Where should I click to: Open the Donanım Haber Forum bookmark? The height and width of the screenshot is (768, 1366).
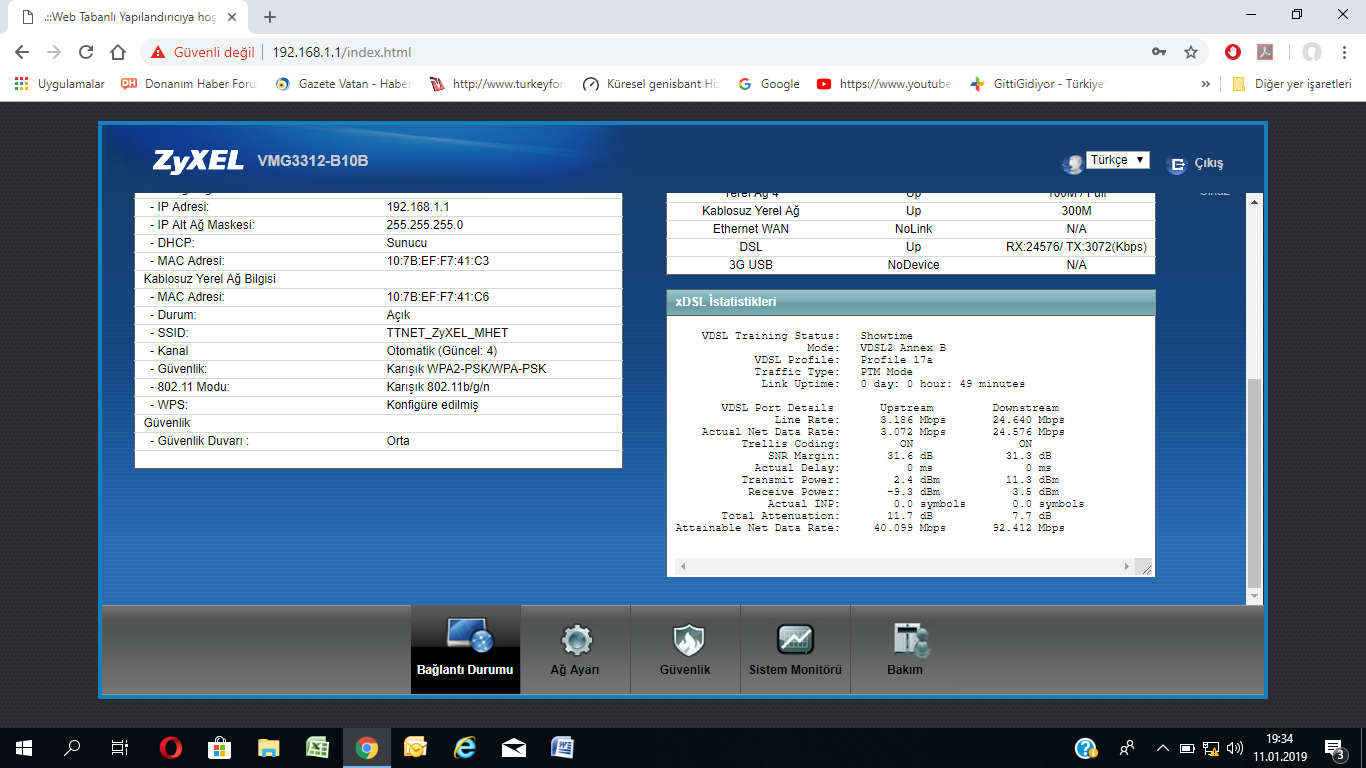(x=189, y=84)
